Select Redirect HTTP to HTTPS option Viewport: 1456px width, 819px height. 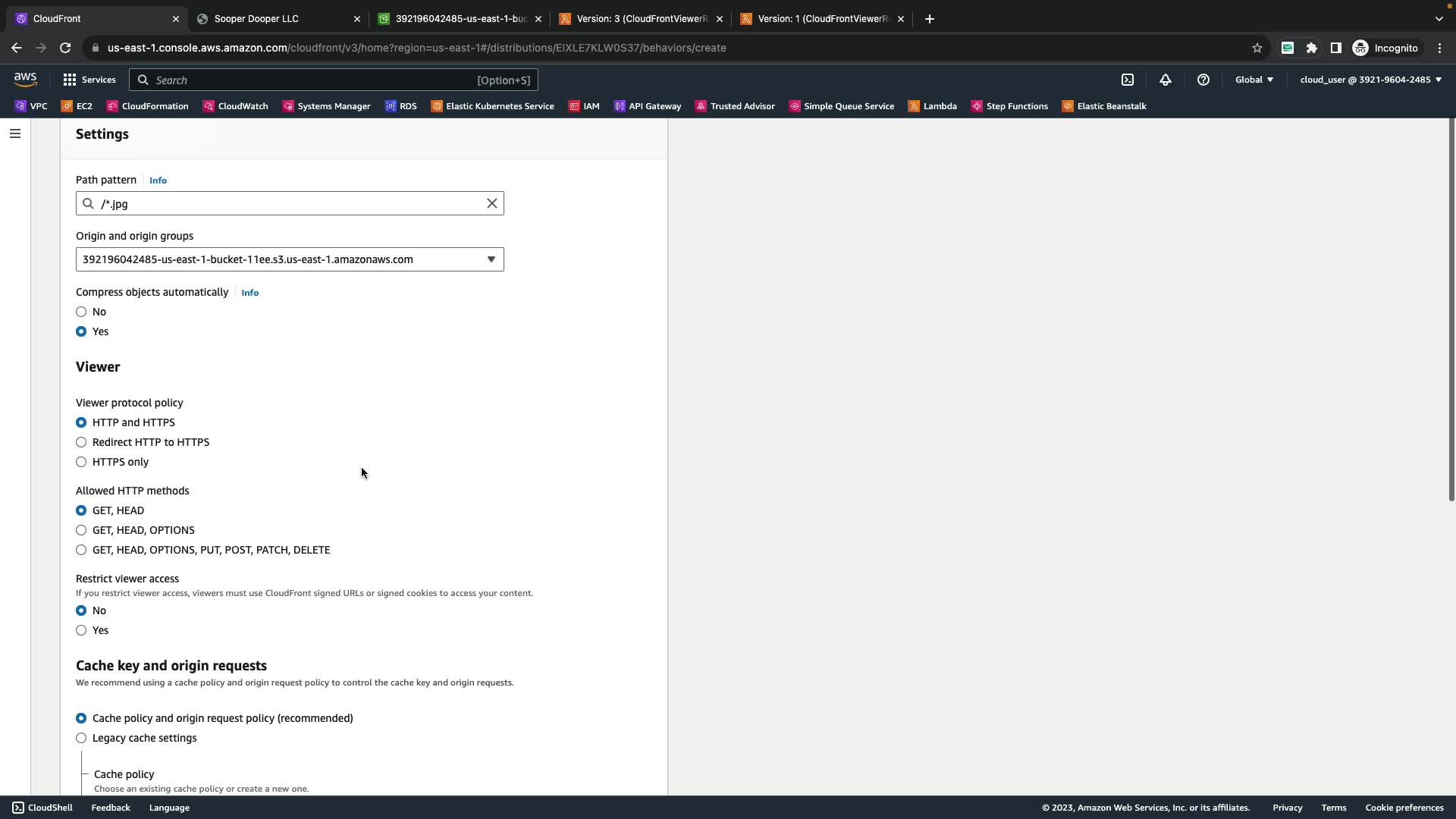[x=81, y=442]
